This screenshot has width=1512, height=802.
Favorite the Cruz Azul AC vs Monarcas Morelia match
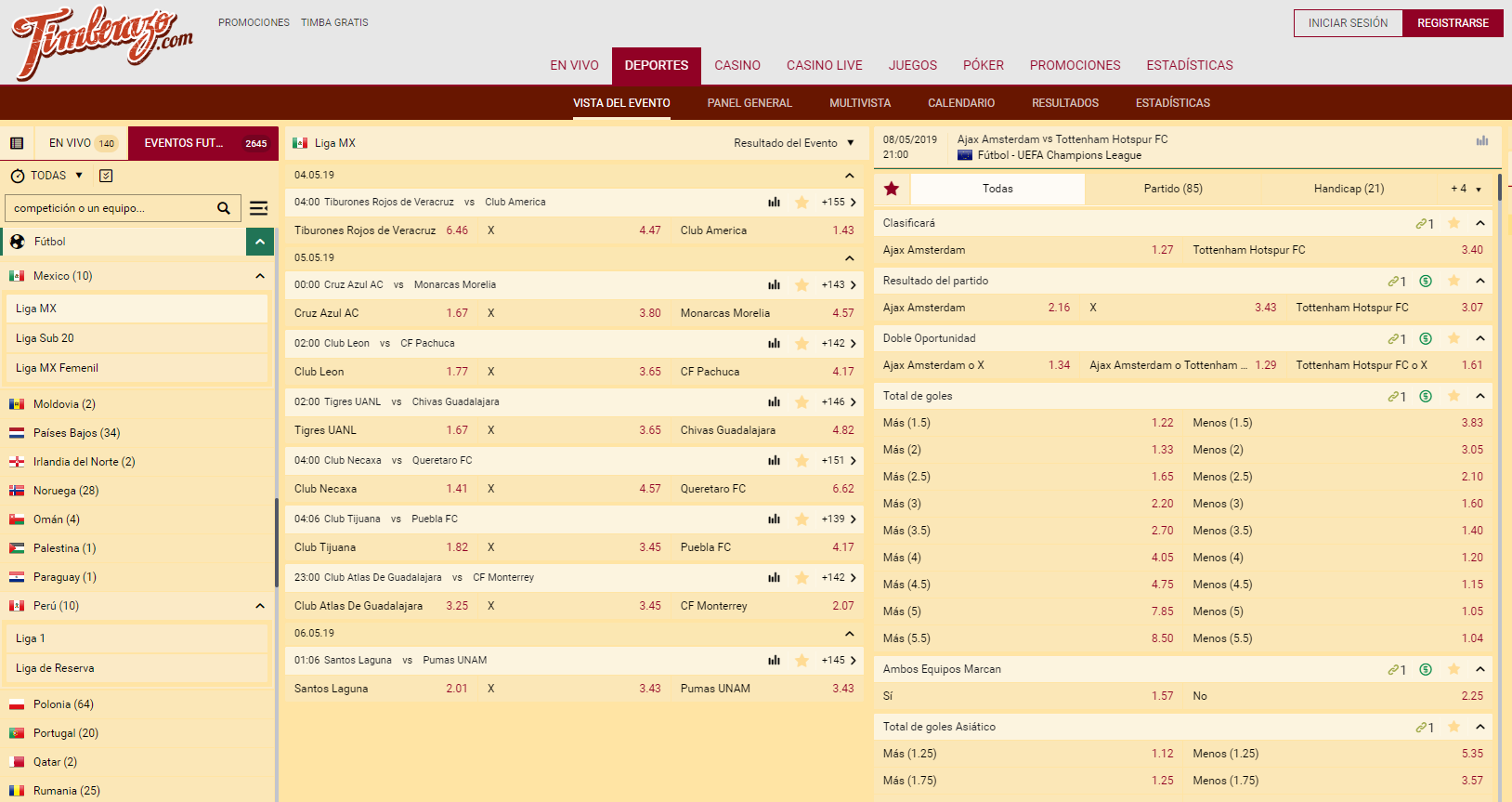click(x=802, y=285)
